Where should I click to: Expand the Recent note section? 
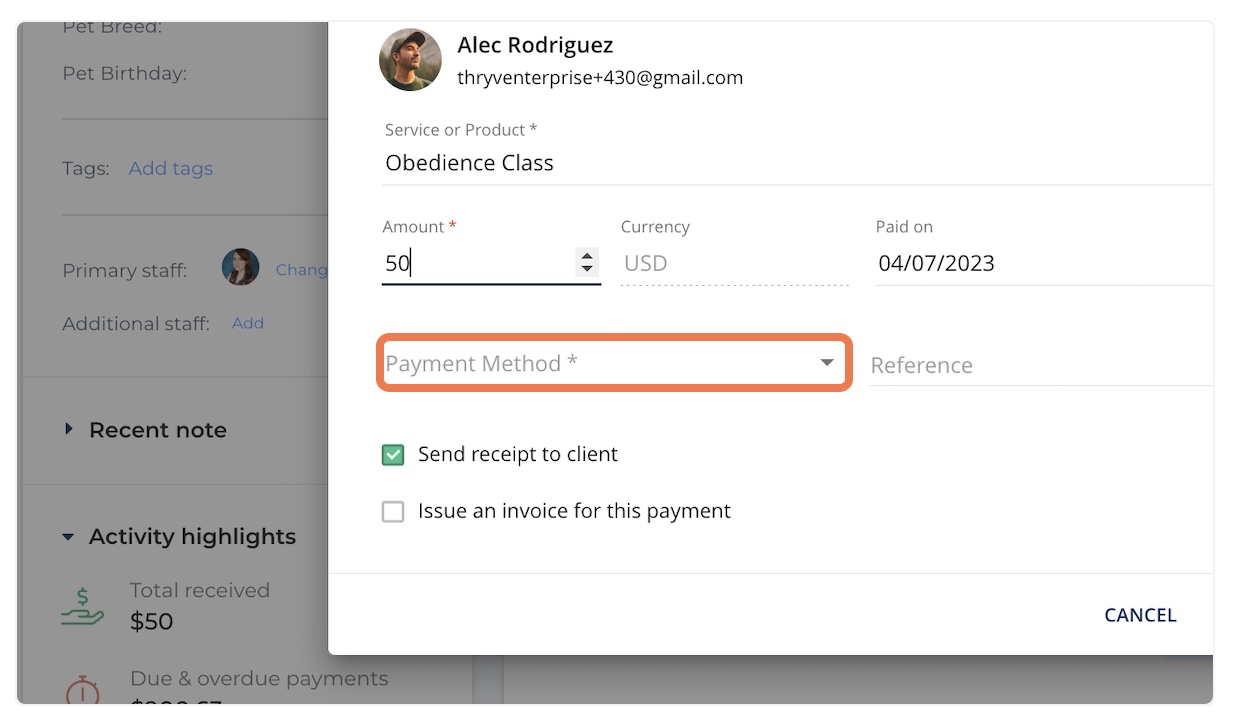pos(69,429)
